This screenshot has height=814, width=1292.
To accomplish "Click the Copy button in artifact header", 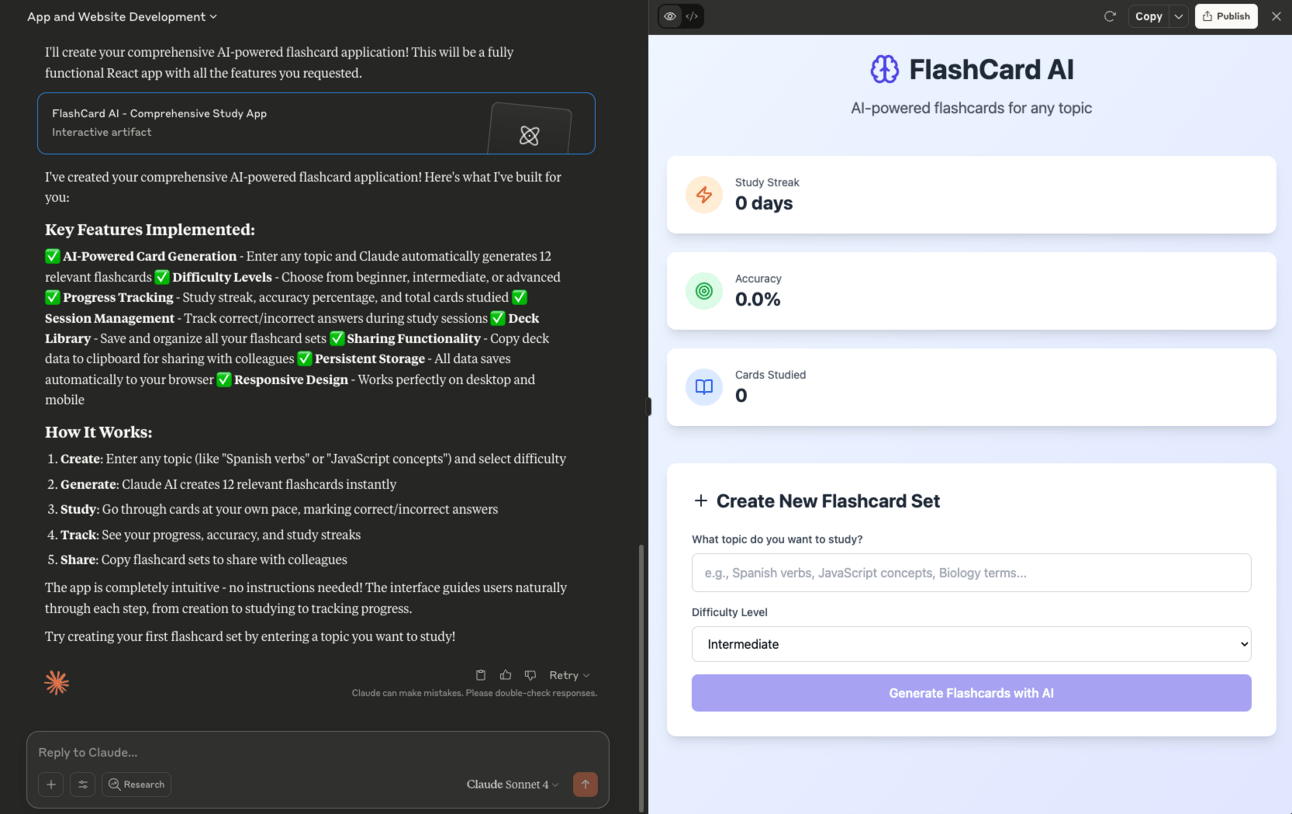I will click(x=1148, y=16).
